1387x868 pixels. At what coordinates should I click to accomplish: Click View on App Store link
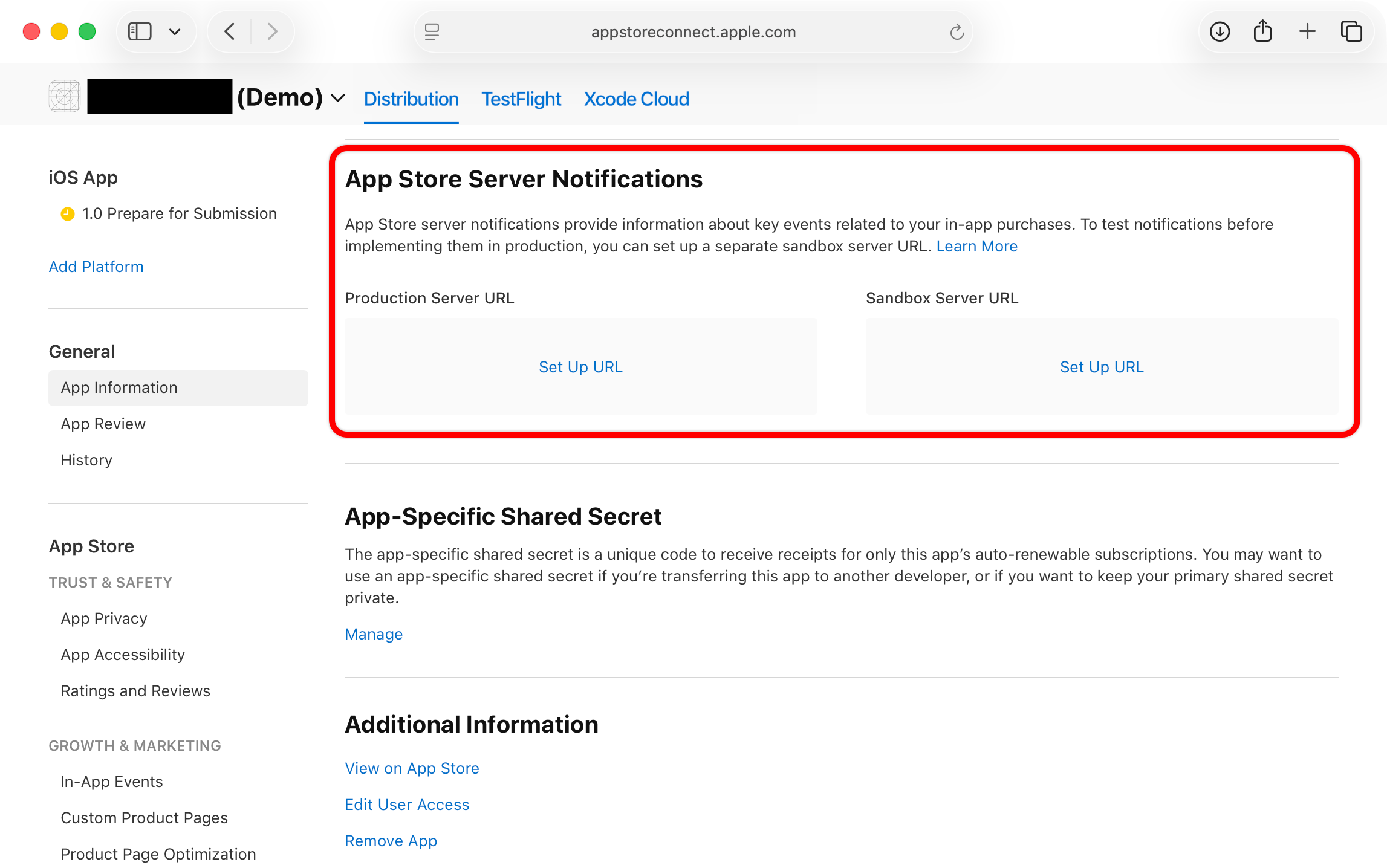412,768
